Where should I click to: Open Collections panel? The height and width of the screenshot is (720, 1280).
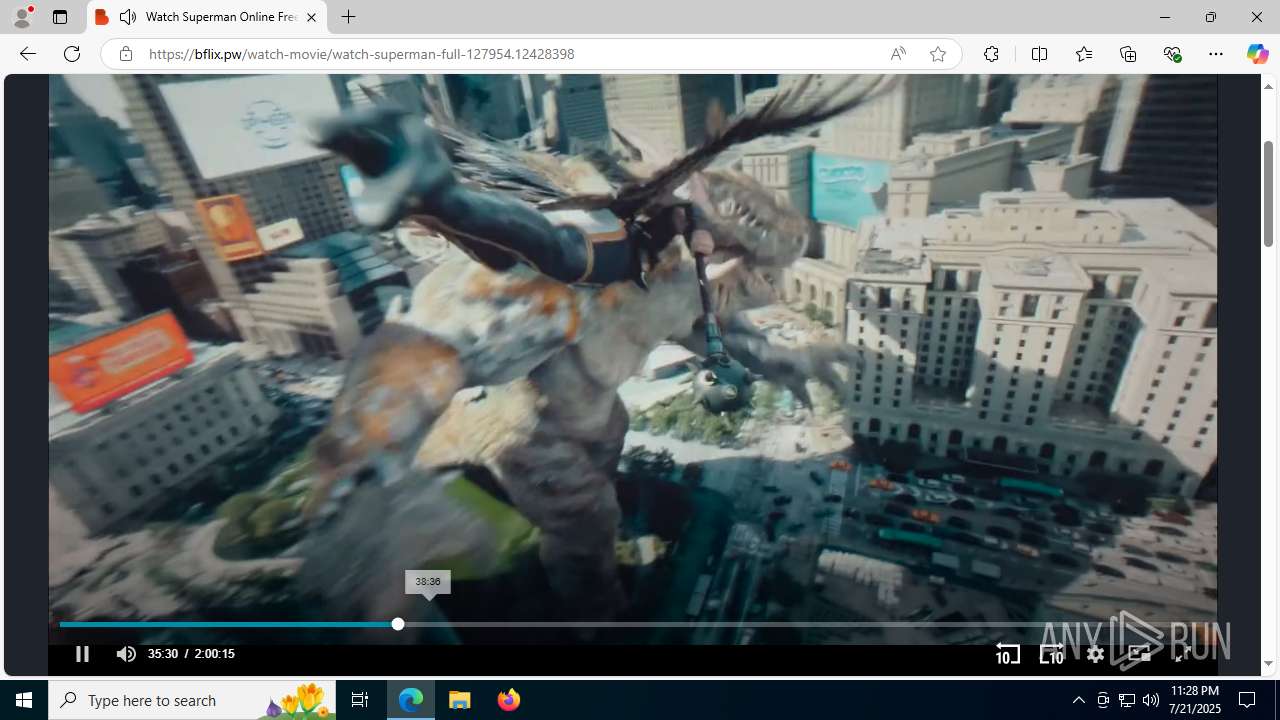(x=1128, y=54)
